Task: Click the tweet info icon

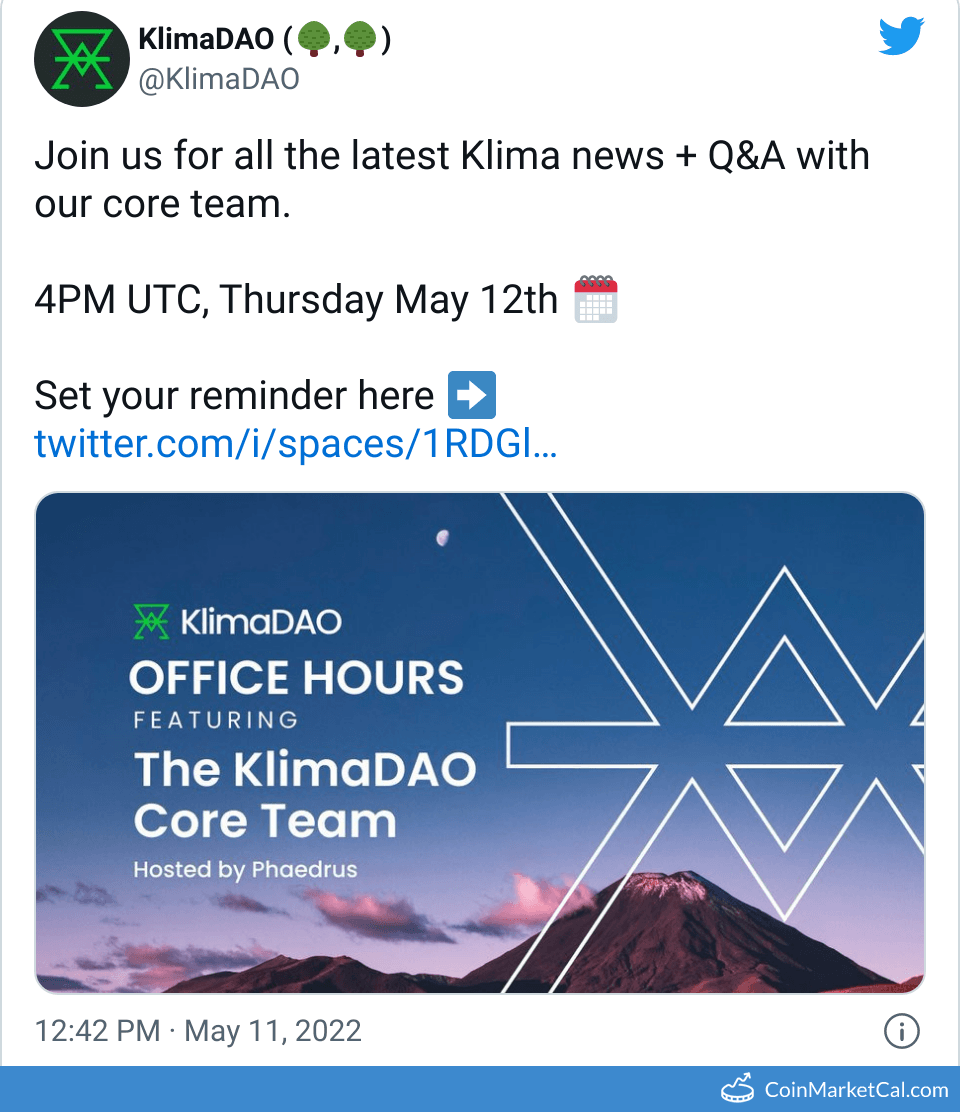Action: tap(902, 1030)
